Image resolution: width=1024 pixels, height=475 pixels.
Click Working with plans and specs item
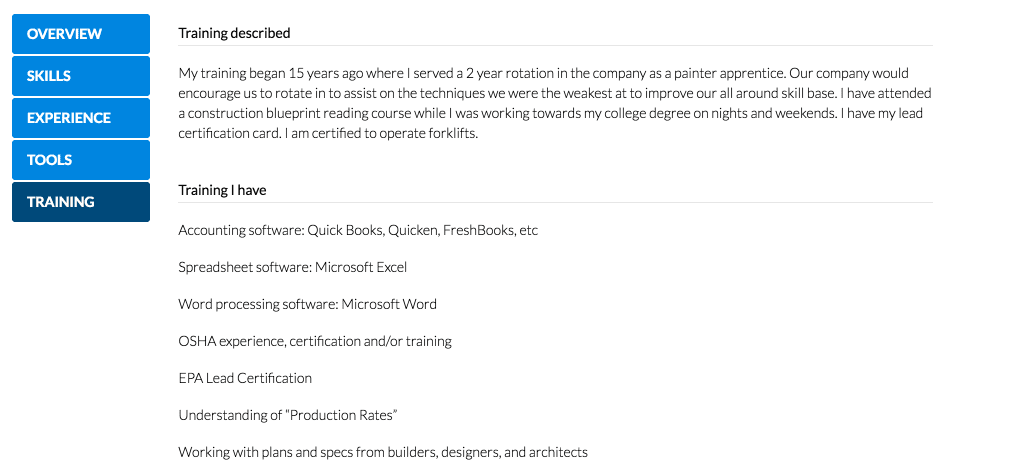coord(383,452)
